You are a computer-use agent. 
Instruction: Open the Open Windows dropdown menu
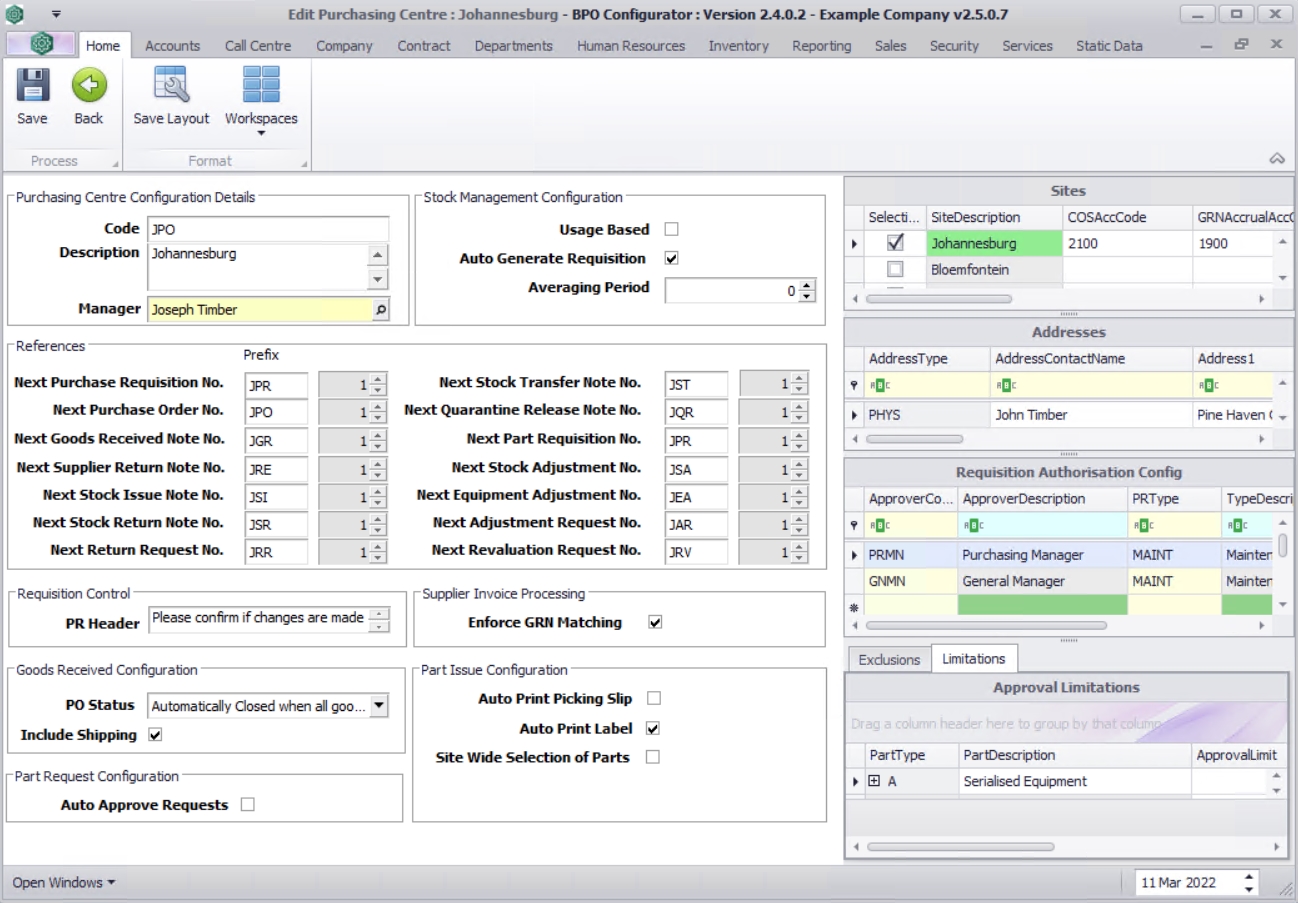(x=63, y=882)
